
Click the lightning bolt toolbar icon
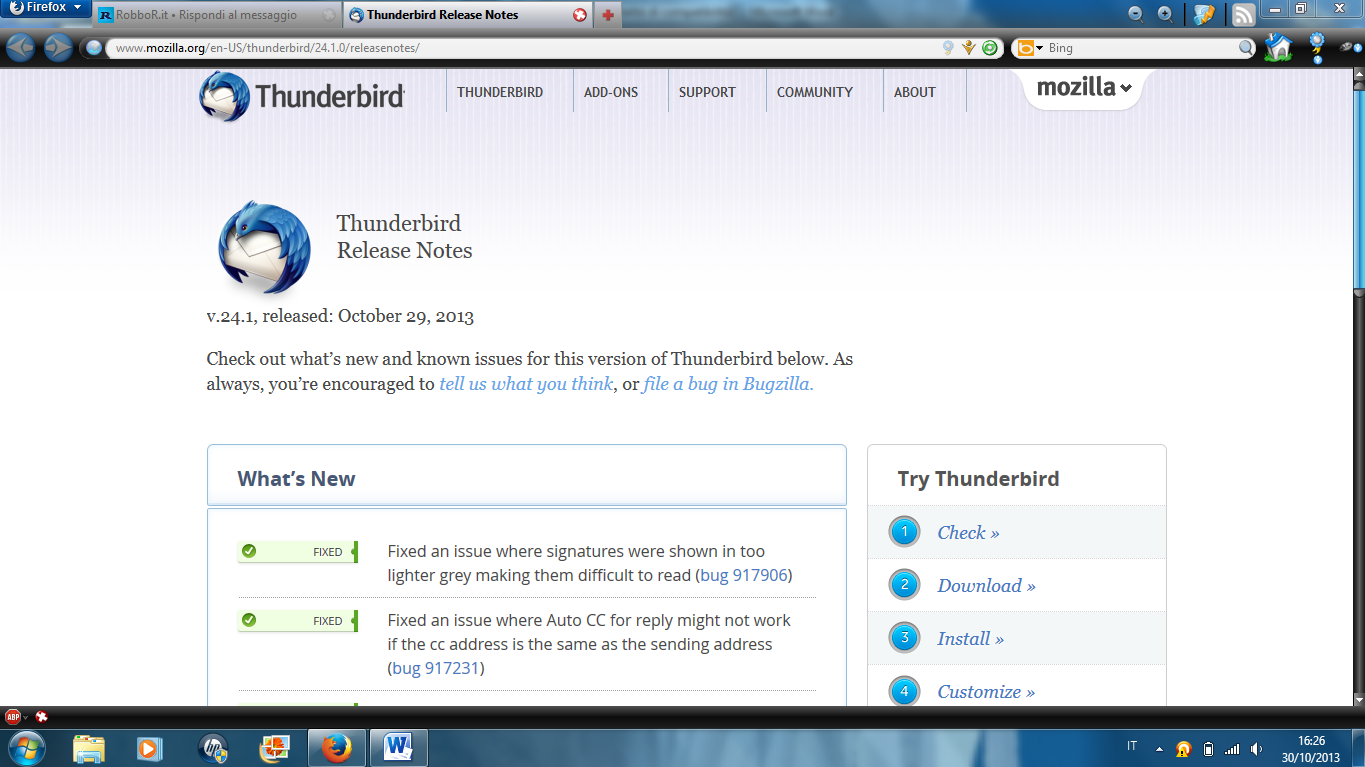(1204, 15)
